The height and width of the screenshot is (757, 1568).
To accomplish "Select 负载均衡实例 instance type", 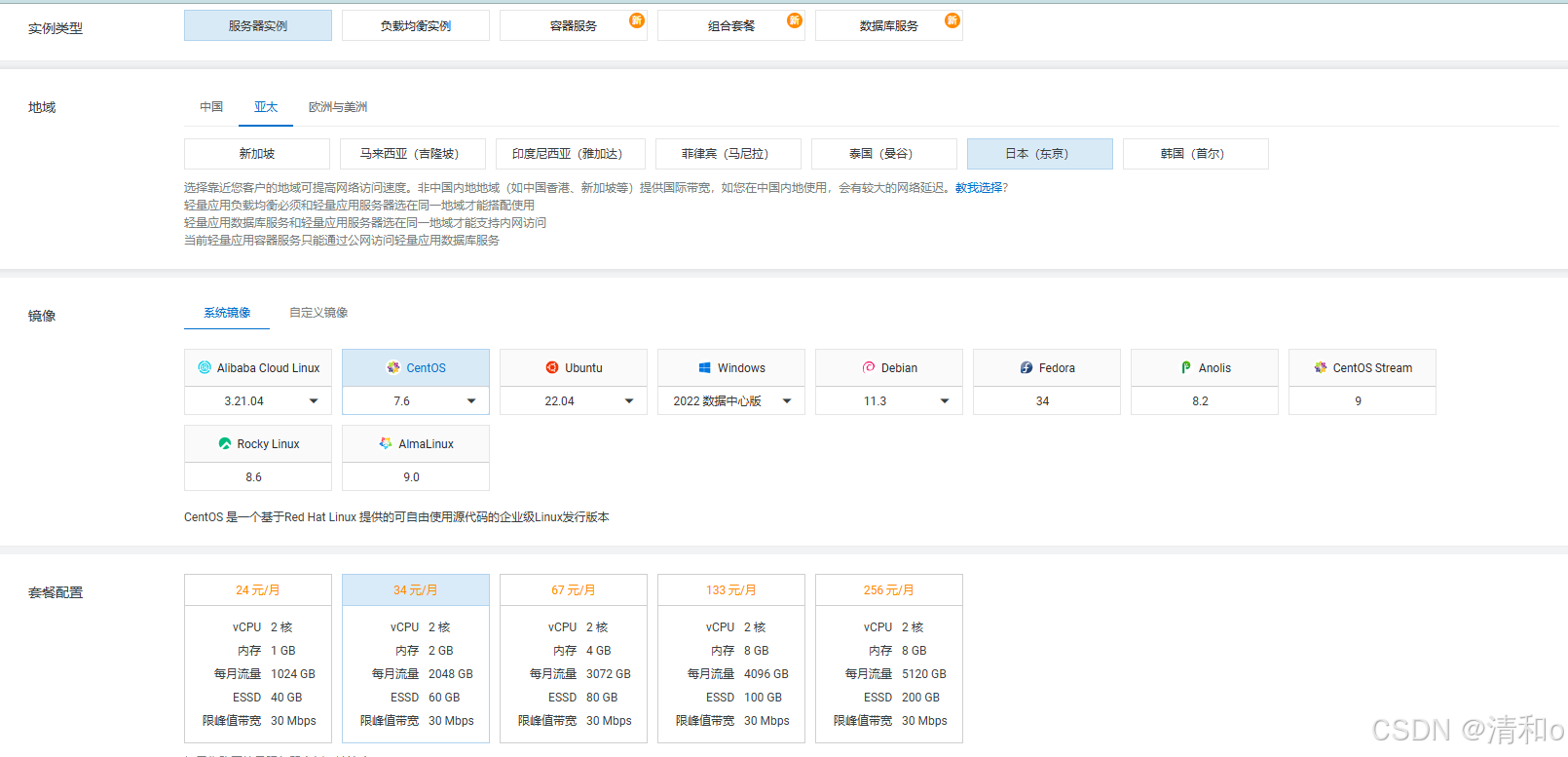I will pos(416,25).
